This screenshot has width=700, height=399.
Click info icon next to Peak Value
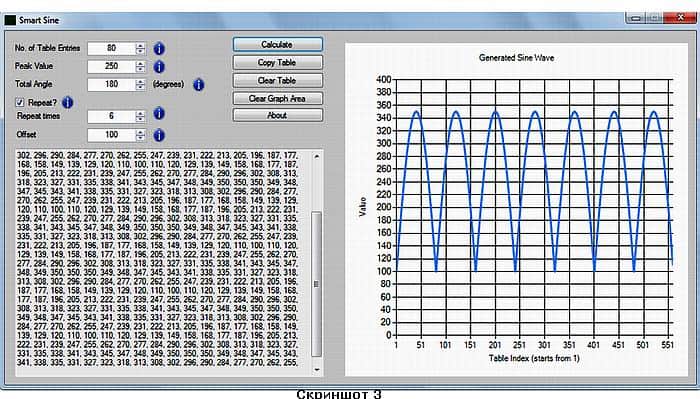click(x=159, y=66)
